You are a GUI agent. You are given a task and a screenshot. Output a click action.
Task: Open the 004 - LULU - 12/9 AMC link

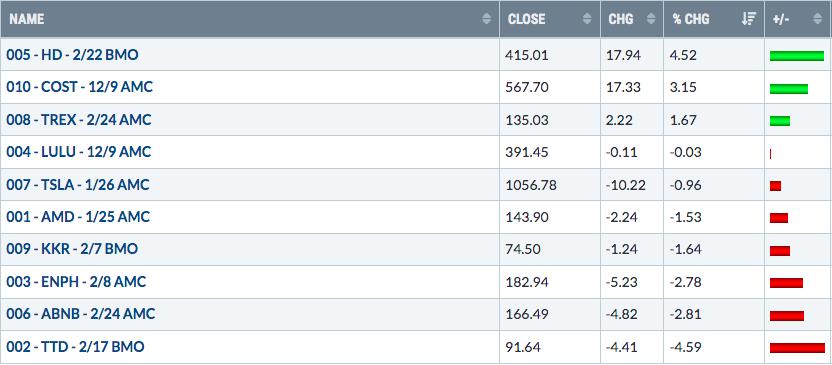coord(79,152)
